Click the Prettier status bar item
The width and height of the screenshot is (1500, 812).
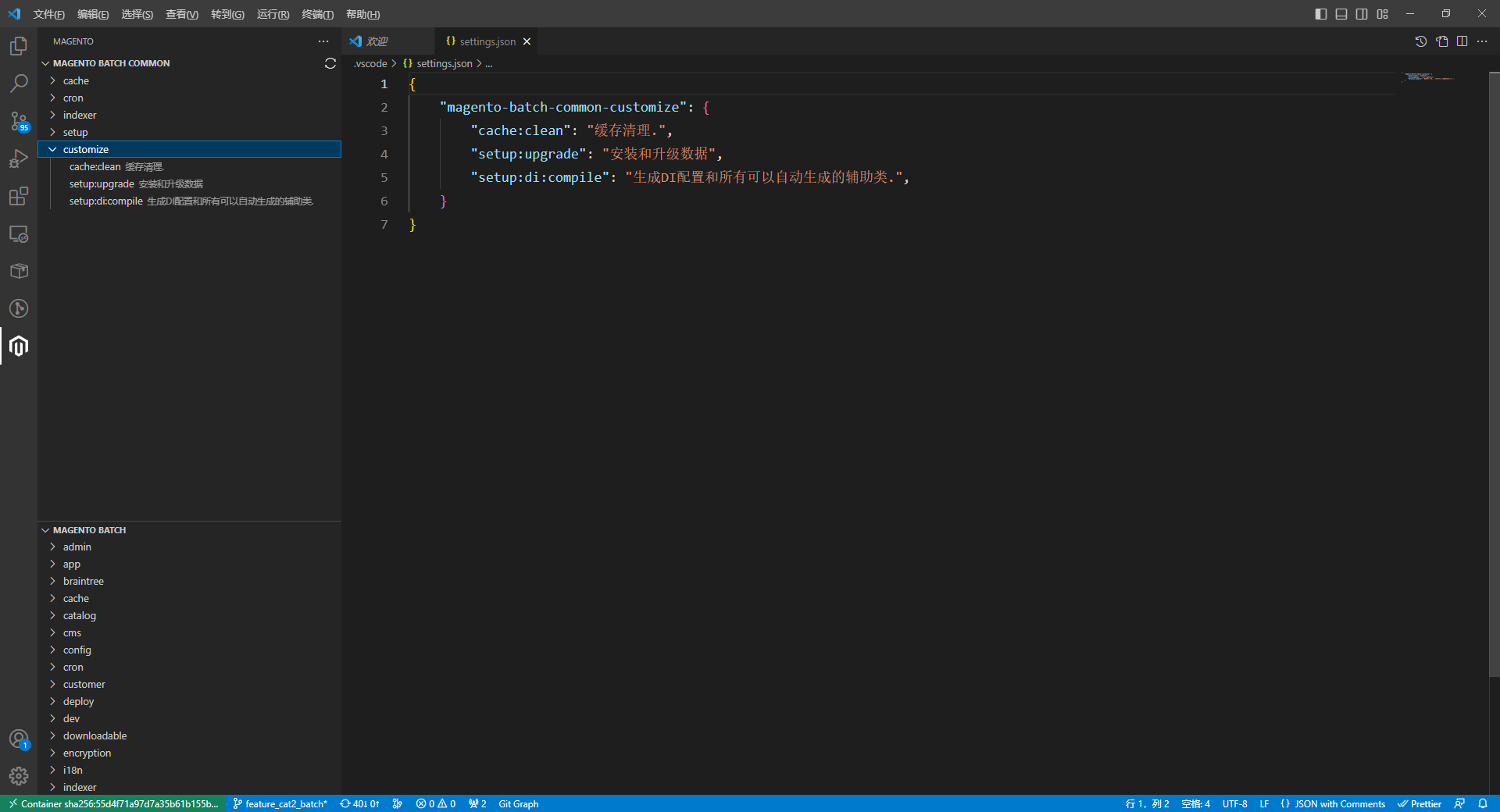(x=1420, y=803)
